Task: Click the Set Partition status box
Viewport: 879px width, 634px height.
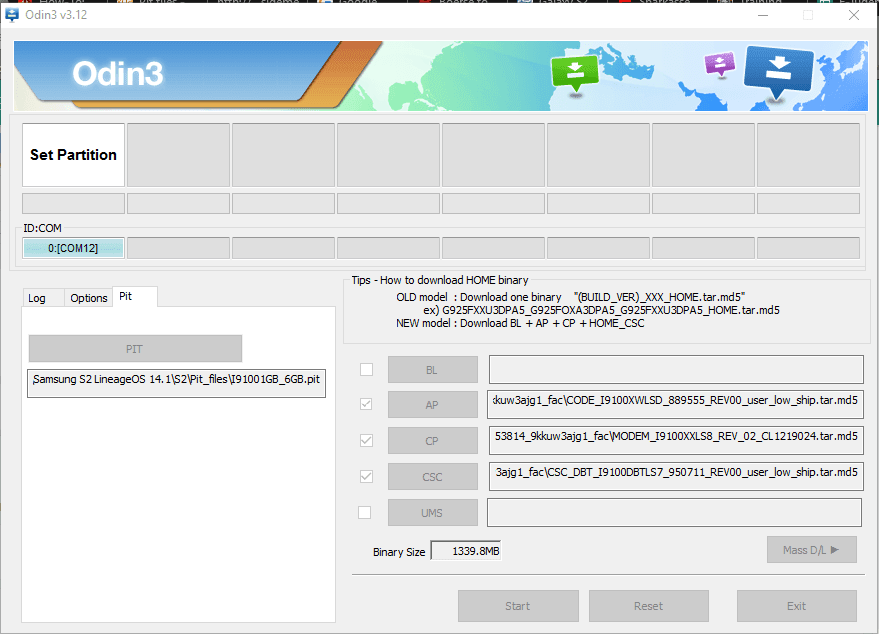Action: pyautogui.click(x=73, y=155)
